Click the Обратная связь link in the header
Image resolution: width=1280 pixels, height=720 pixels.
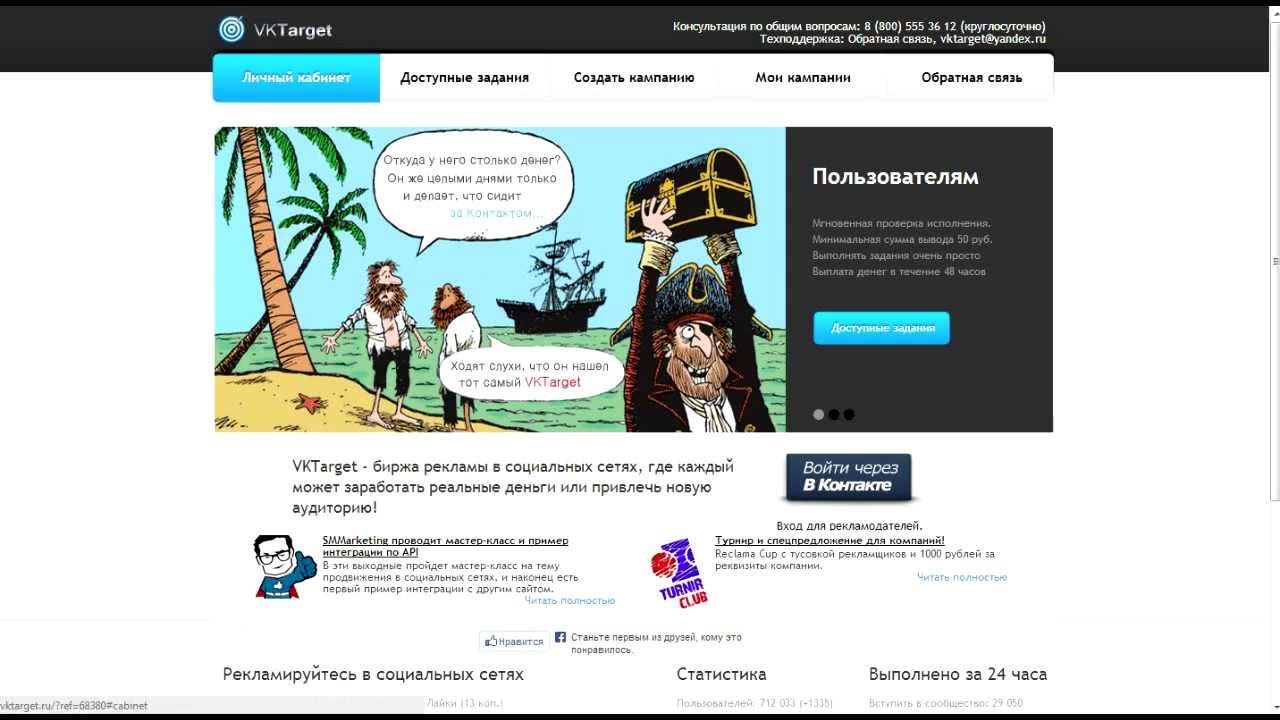pos(891,39)
